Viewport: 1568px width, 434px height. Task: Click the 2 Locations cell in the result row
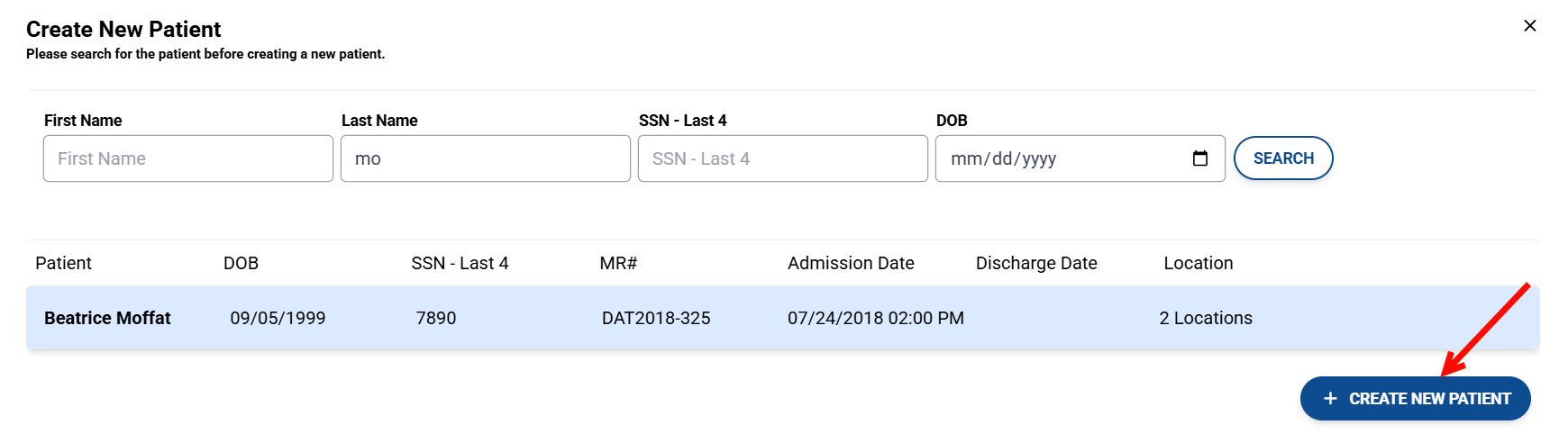(x=1205, y=318)
